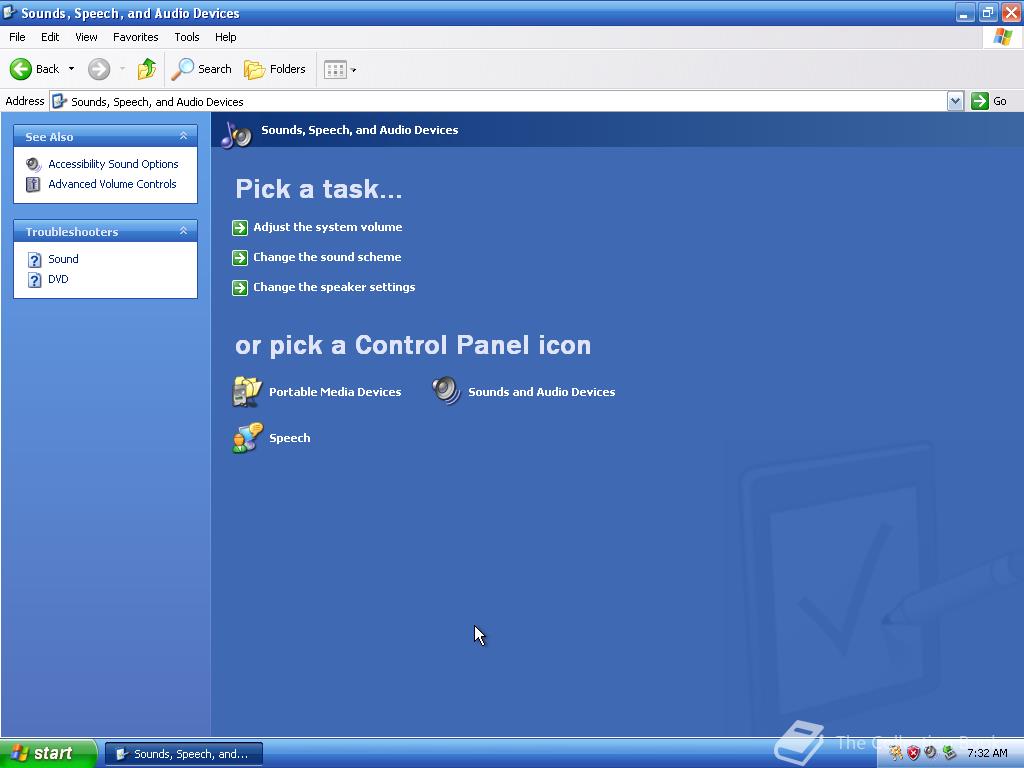Click arrow icon beside Change the sound scheme
Viewport: 1024px width, 768px height.
click(240, 257)
